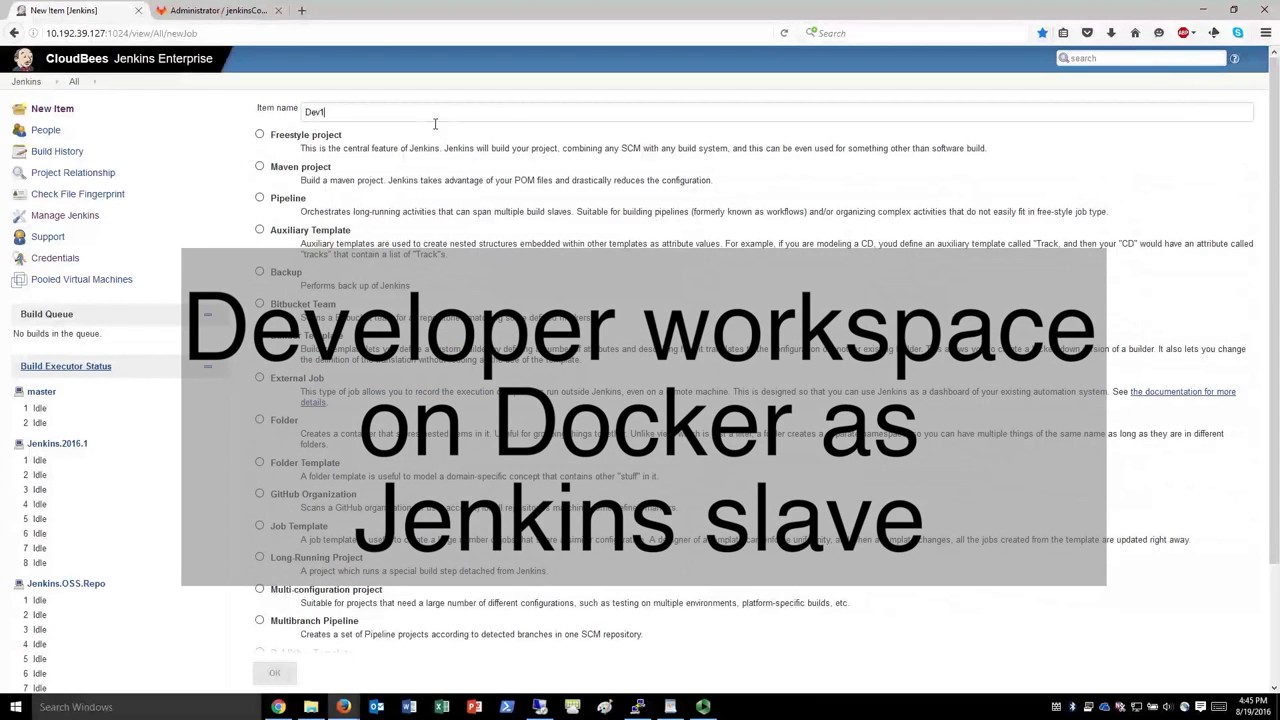Click the Project Relationship magnifier icon
This screenshot has height=720, width=1280.
click(19, 172)
